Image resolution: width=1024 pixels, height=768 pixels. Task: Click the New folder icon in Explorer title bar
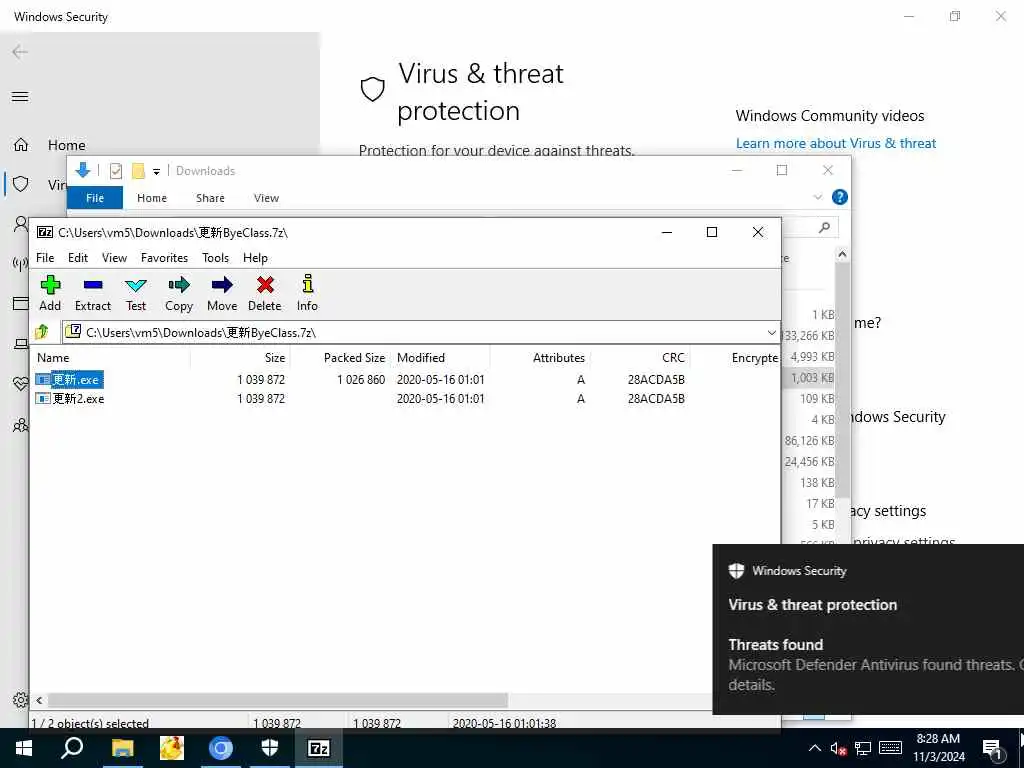click(138, 171)
